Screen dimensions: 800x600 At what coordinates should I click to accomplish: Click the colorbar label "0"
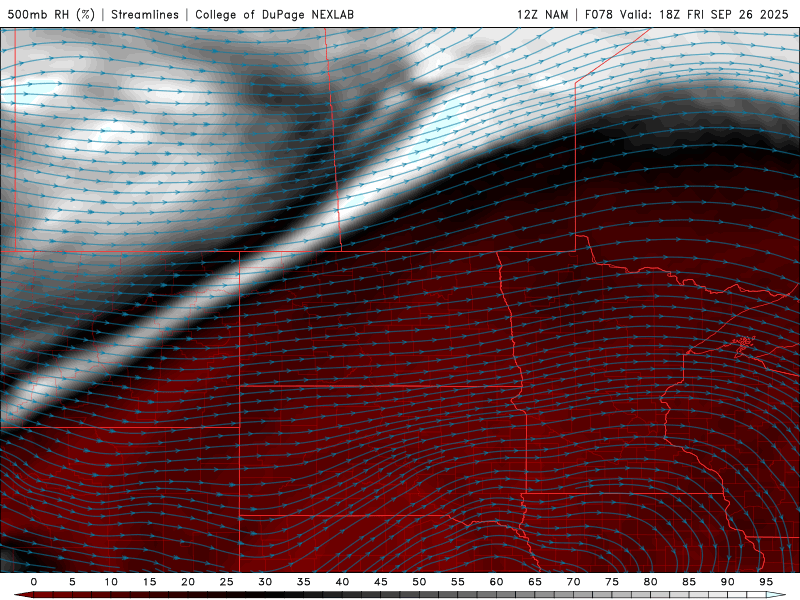tap(34, 582)
